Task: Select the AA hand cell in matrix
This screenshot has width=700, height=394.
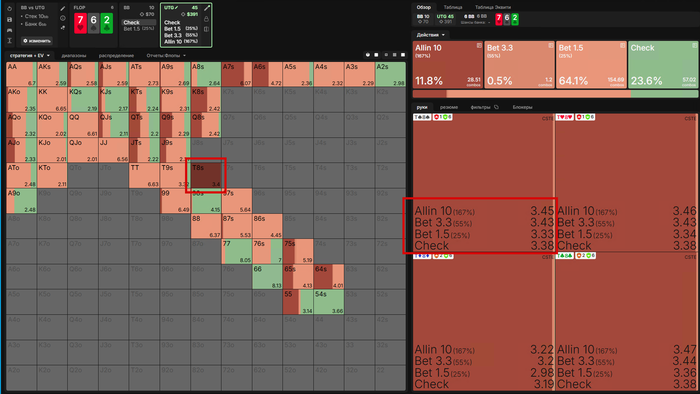Action: 21,74
